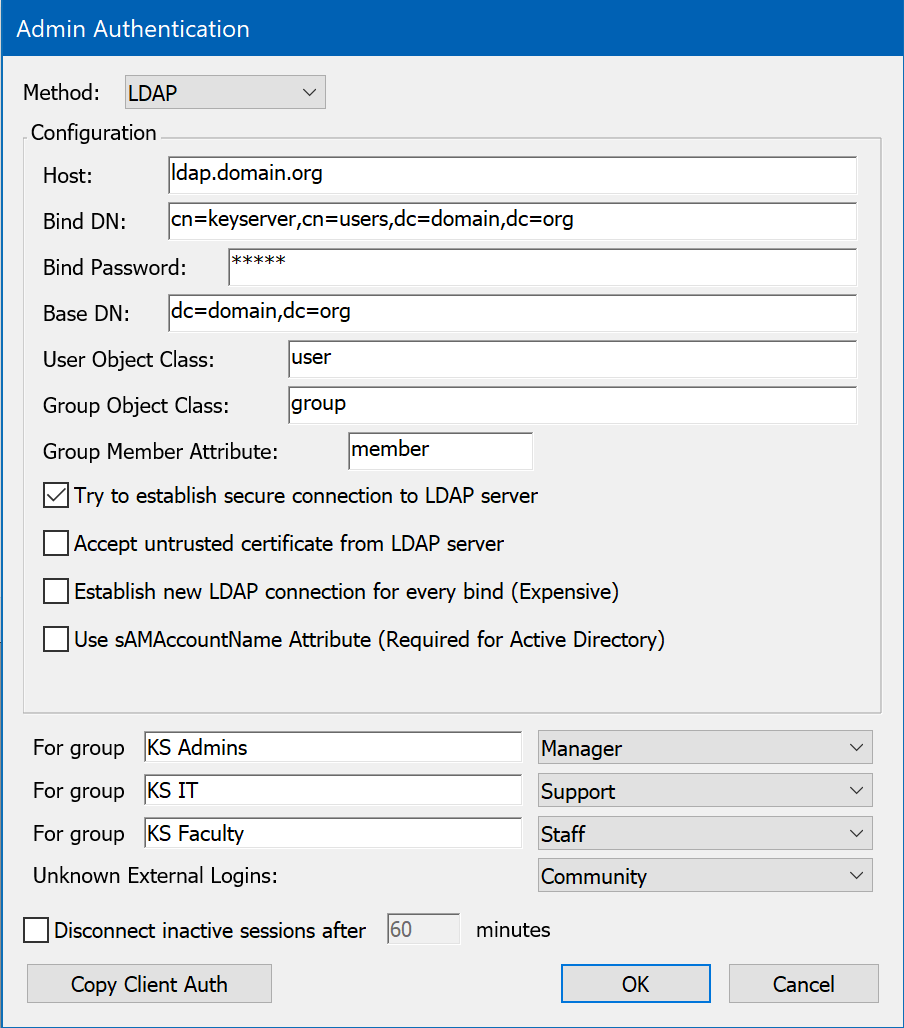Viewport: 904px width, 1028px height.
Task: Click the Base DN input field
Action: pyautogui.click(x=512, y=313)
